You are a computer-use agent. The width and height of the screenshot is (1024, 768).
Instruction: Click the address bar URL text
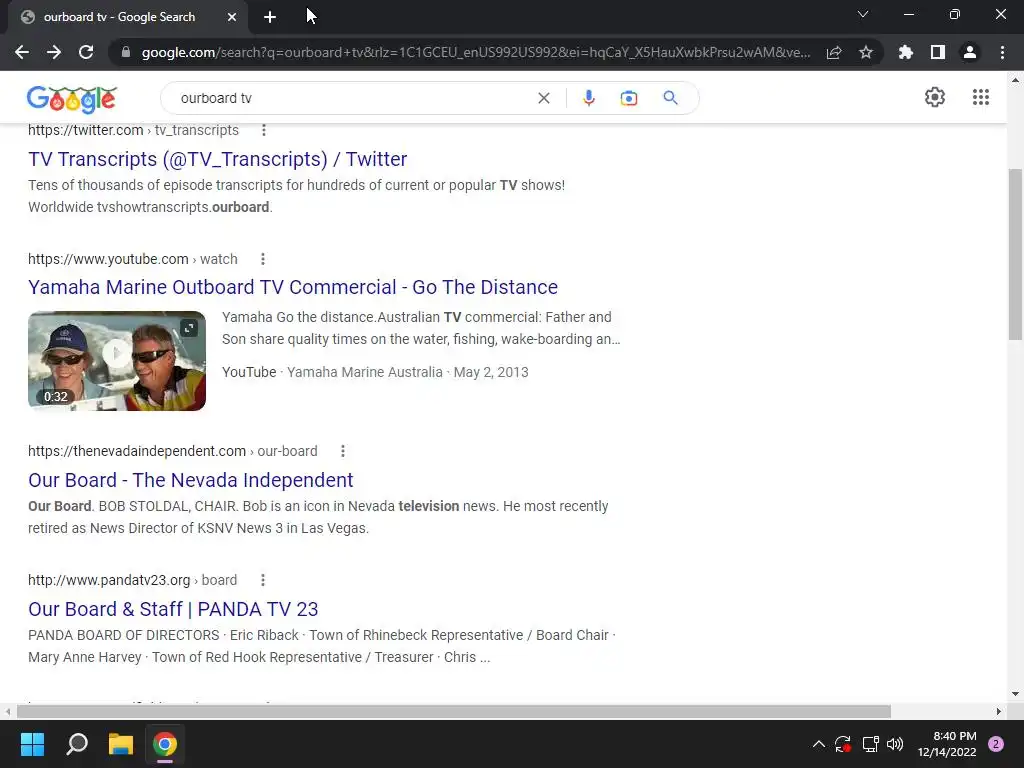476,52
